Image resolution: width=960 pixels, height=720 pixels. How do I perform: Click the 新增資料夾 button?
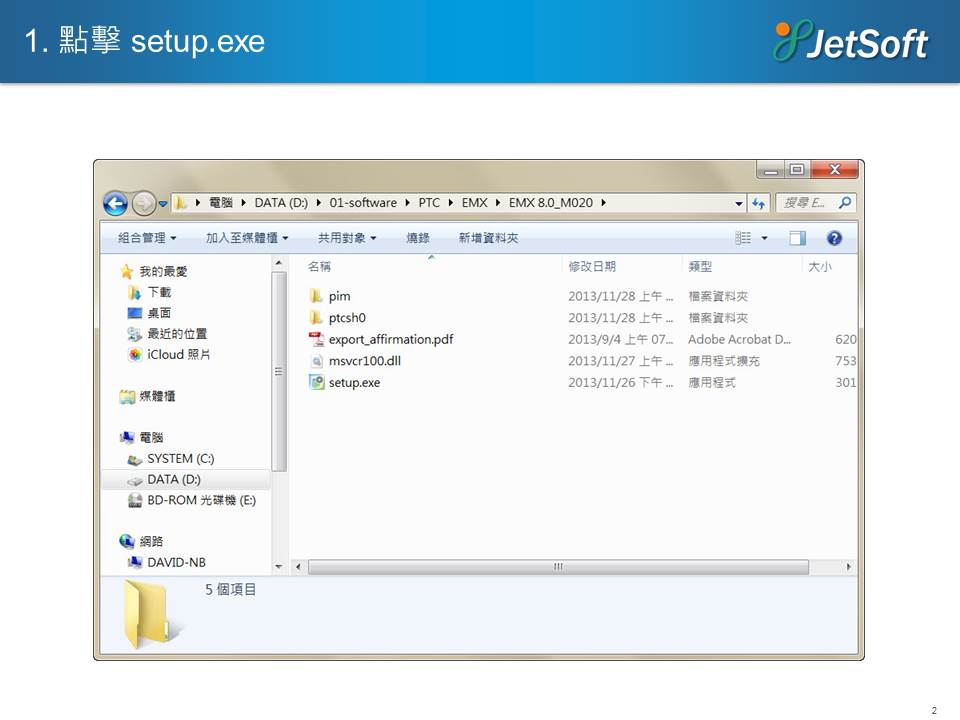point(488,238)
